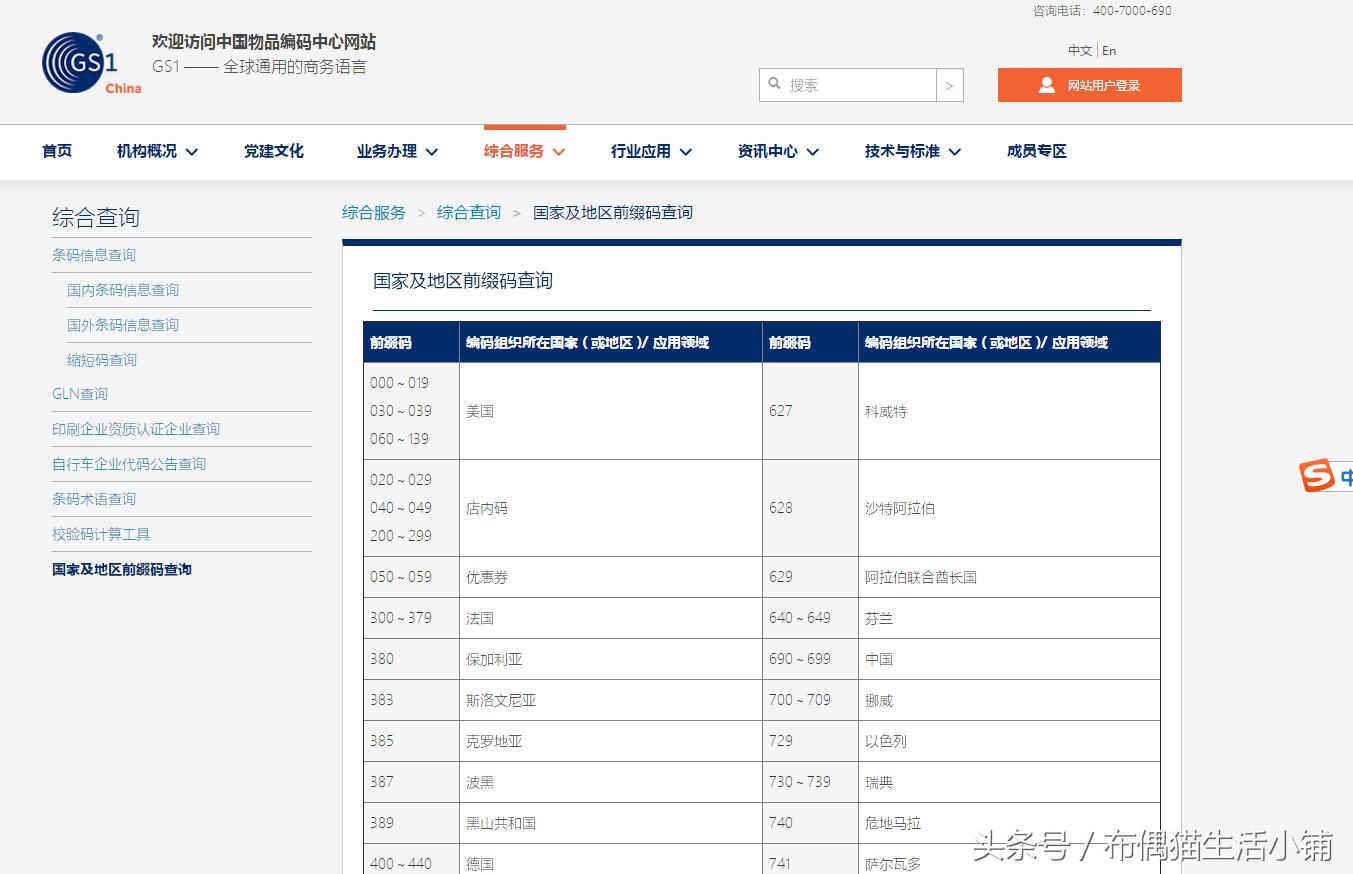Select 中文 language option
The height and width of the screenshot is (874, 1353).
pos(1080,50)
